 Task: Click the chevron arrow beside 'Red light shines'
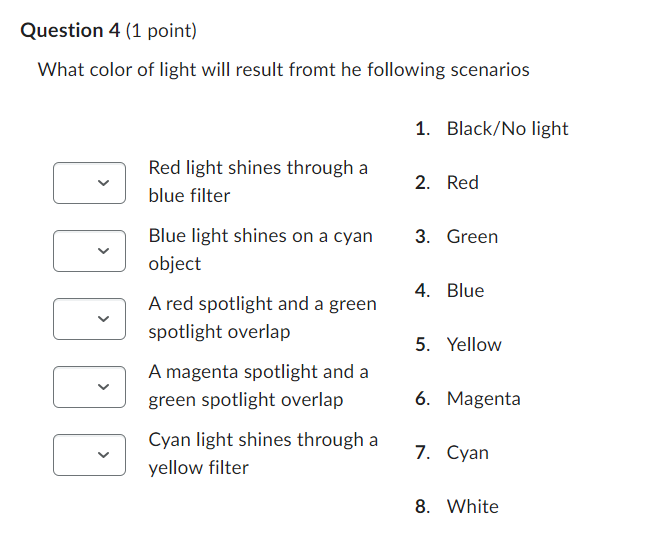103,183
